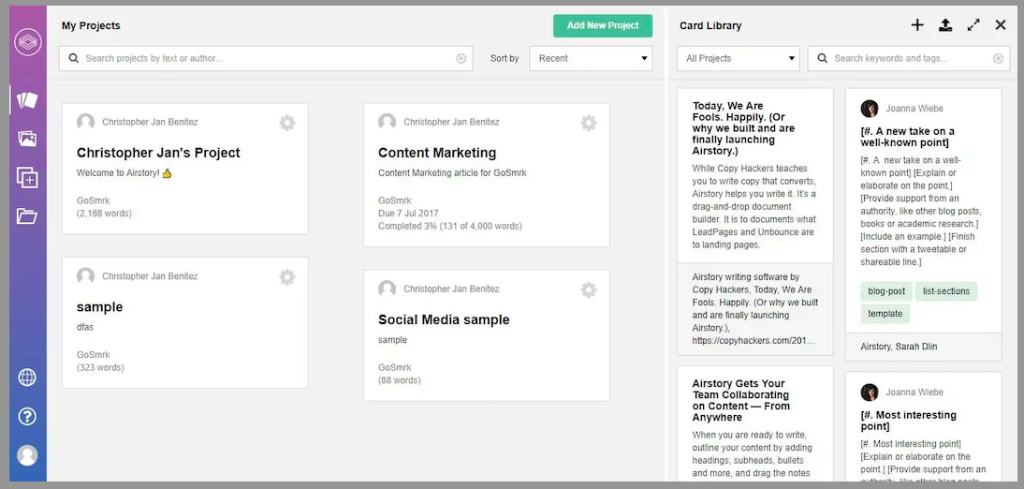
Task: Focus the Search projects by text field
Action: (x=266, y=58)
